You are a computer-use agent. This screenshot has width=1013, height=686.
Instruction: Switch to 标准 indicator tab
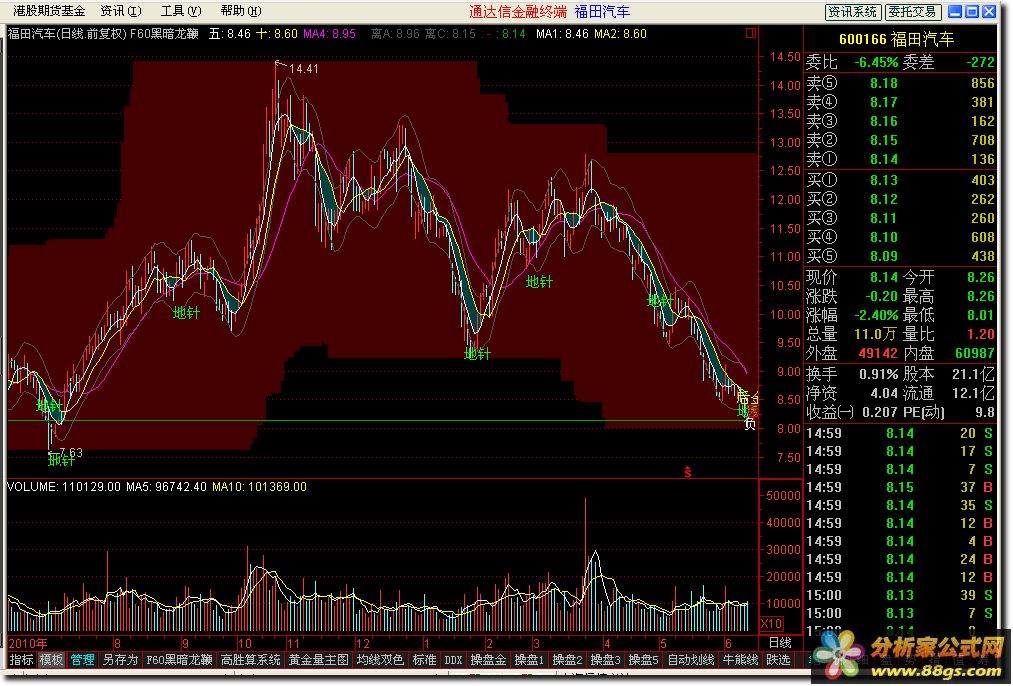tap(424, 660)
